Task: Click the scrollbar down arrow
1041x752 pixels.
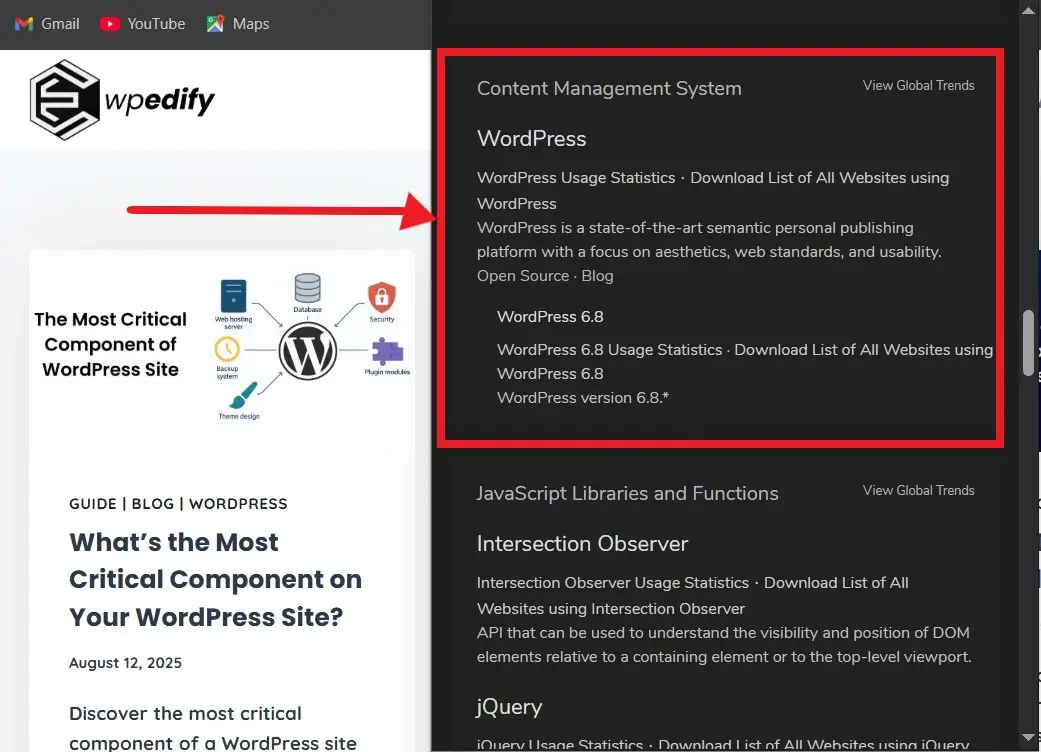Action: pyautogui.click(x=1028, y=738)
